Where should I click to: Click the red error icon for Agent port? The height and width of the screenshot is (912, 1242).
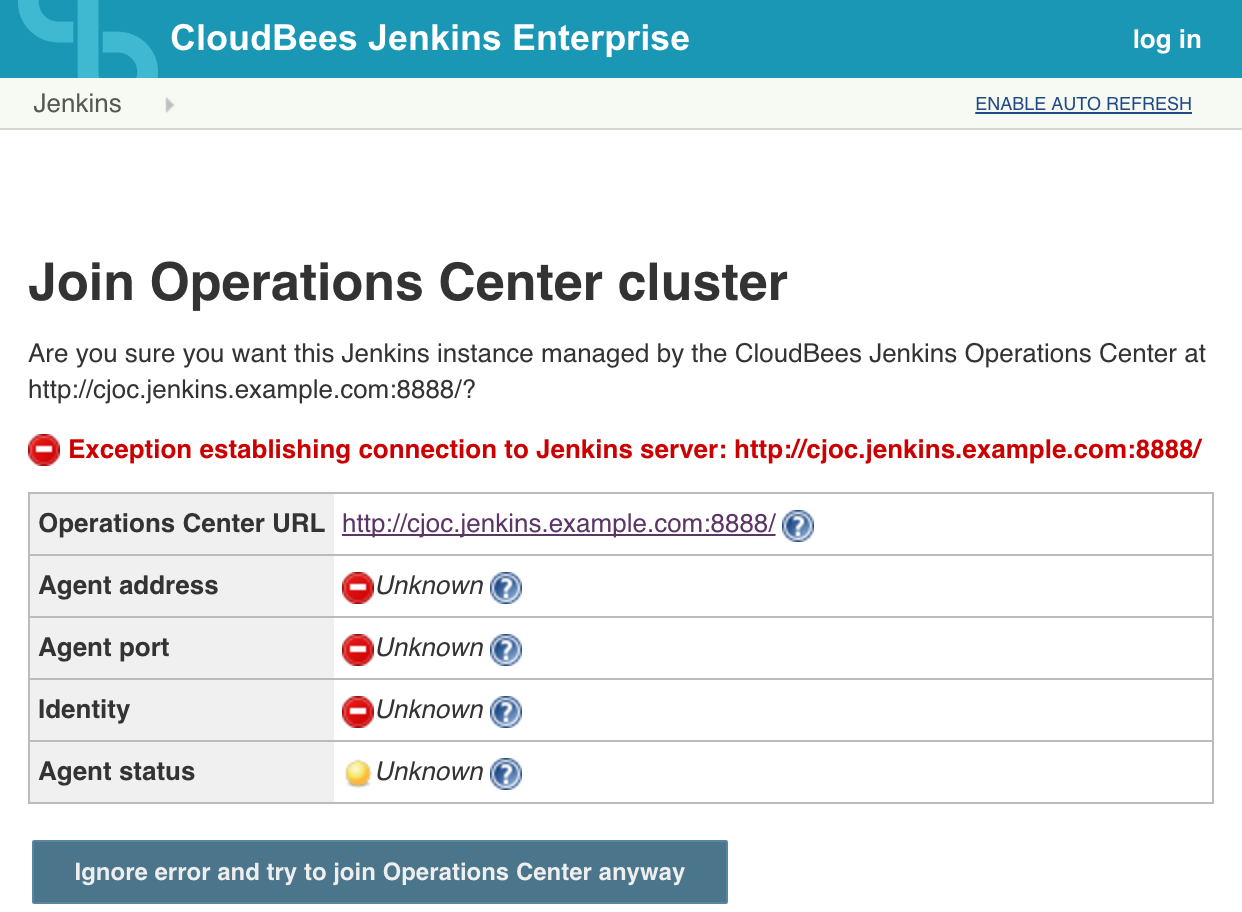(x=357, y=649)
